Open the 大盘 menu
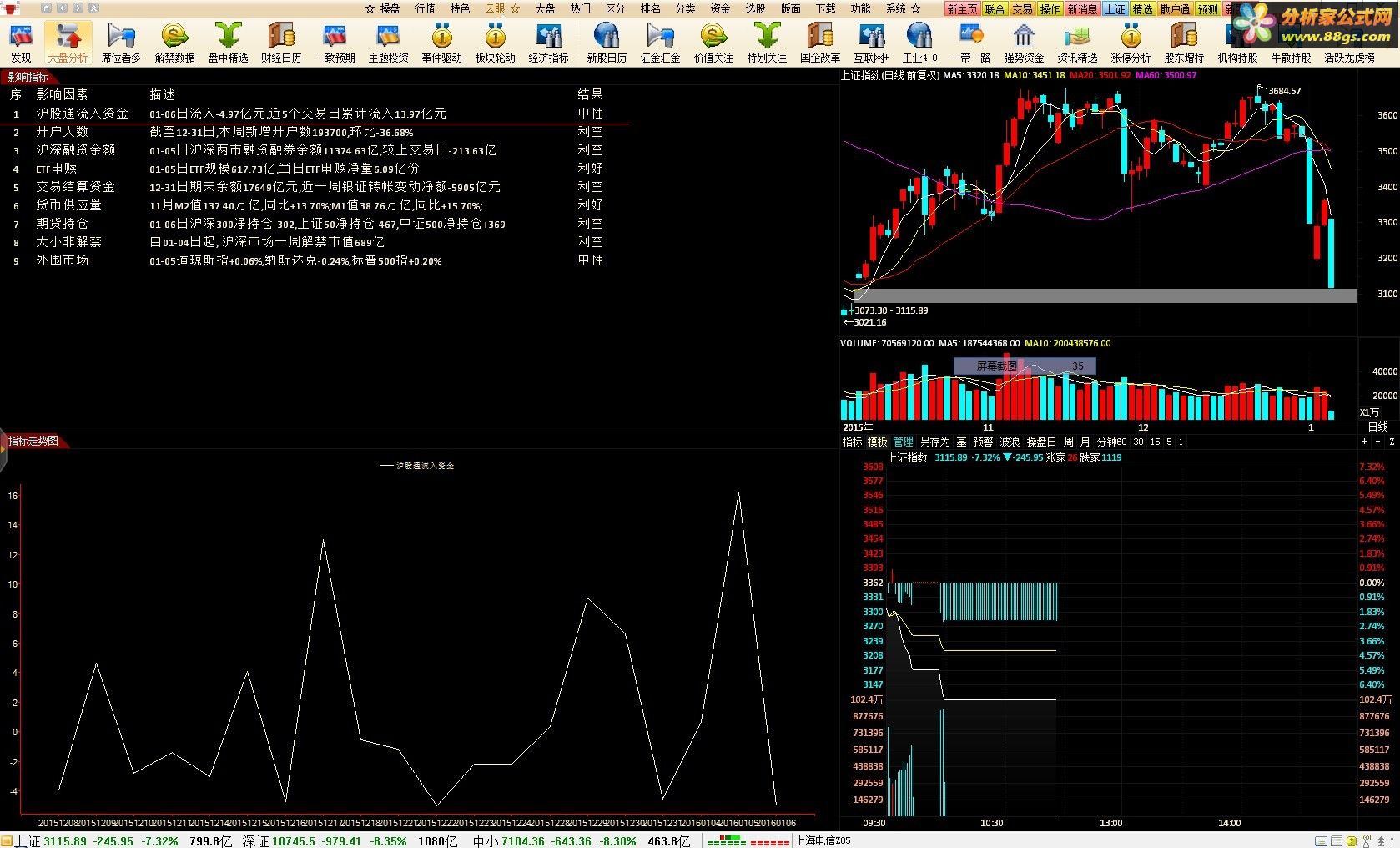 pos(545,8)
